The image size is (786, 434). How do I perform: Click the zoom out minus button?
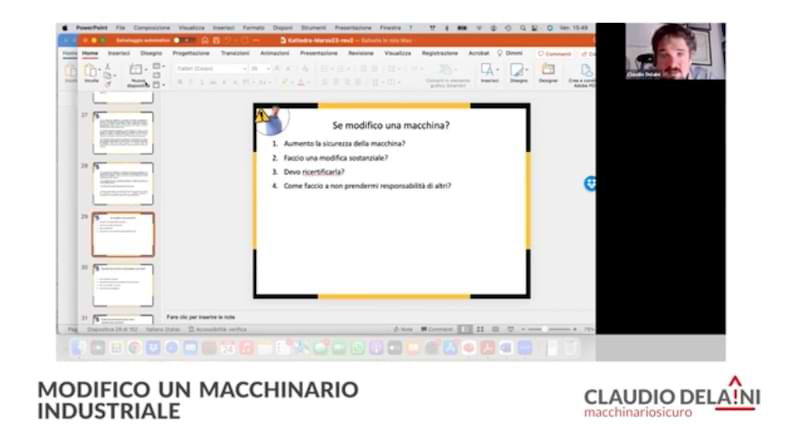[523, 329]
